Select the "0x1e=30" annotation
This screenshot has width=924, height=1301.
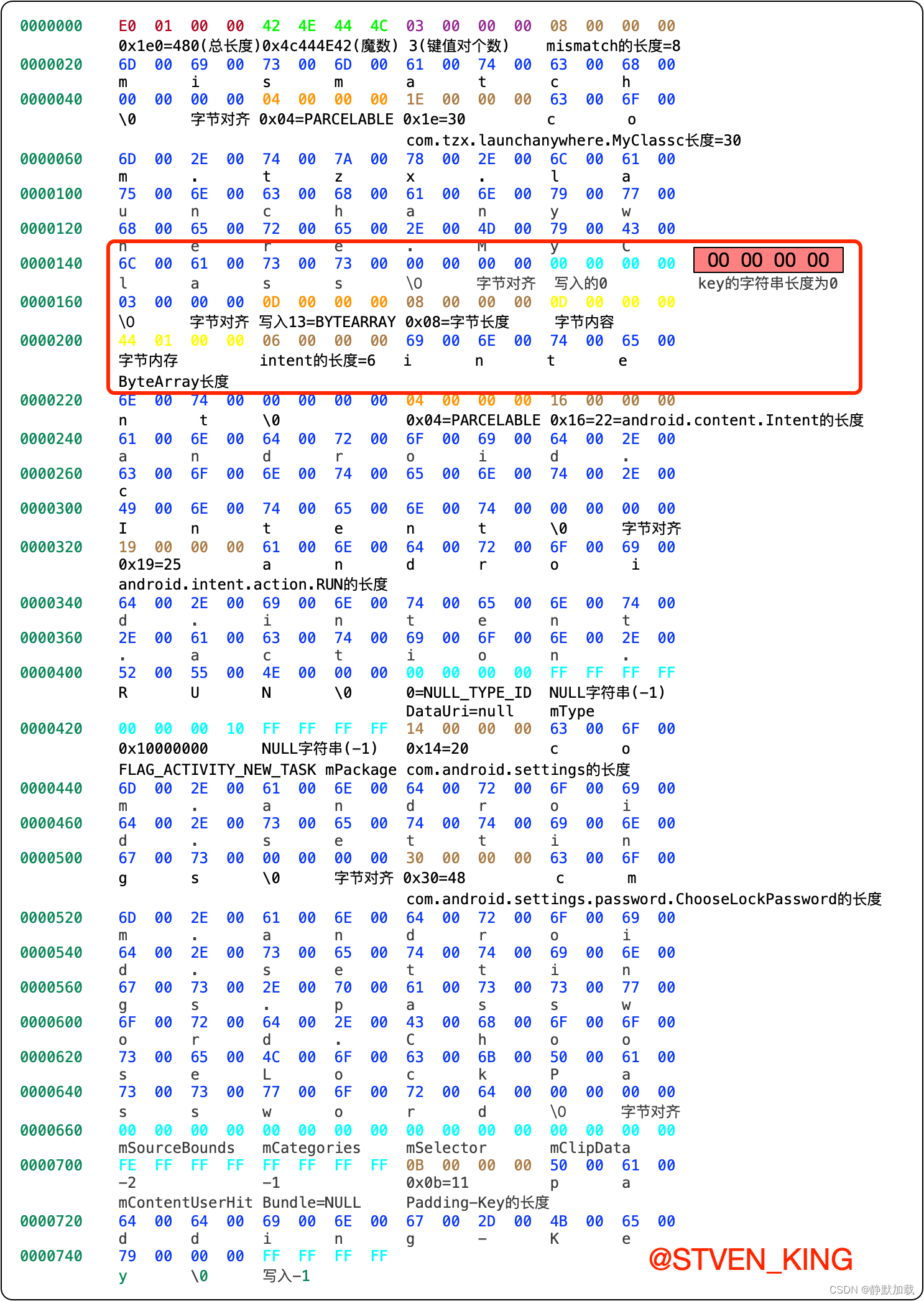point(434,119)
